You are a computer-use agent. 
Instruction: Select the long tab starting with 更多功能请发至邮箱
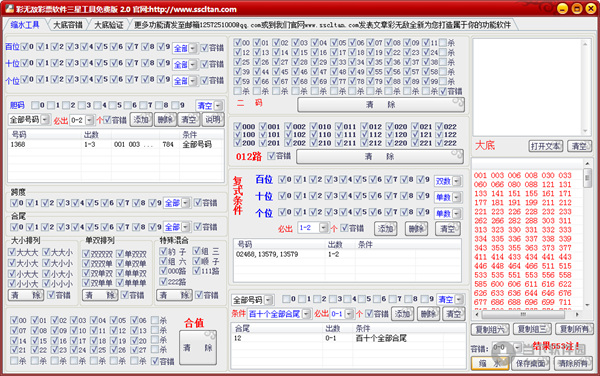coord(323,25)
